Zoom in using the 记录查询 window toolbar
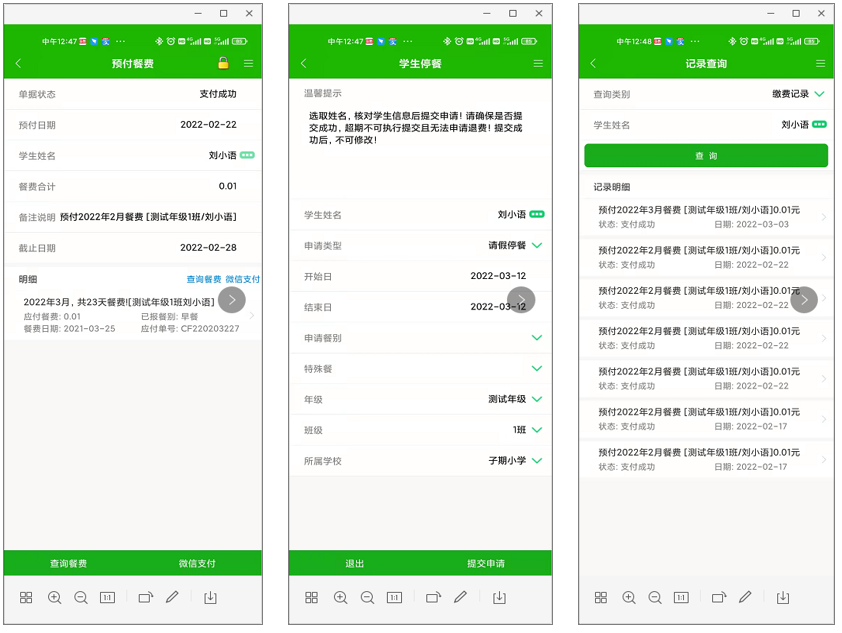The height and width of the screenshot is (633, 842). click(629, 598)
